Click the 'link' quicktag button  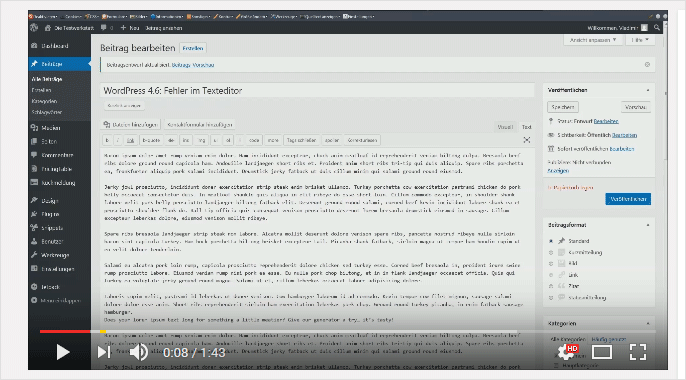point(130,140)
